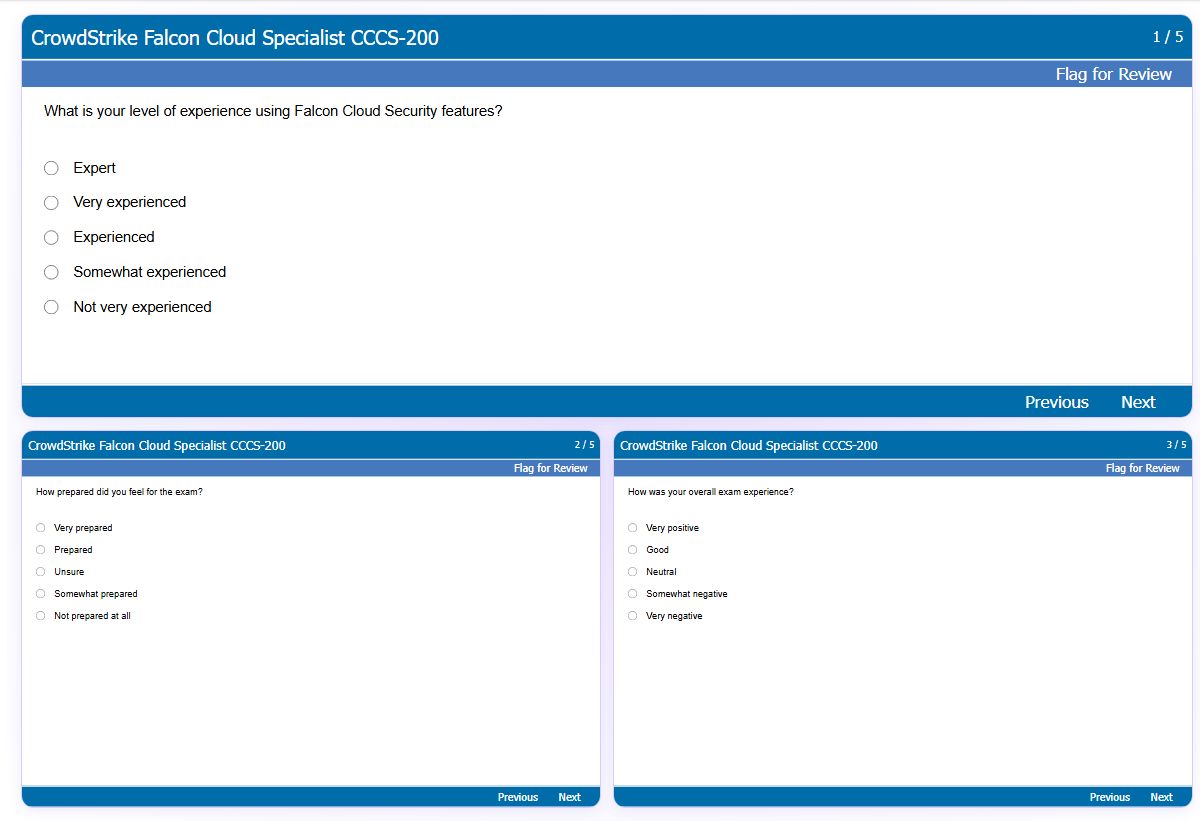Click Next on the 2 / 5 panel

[569, 797]
